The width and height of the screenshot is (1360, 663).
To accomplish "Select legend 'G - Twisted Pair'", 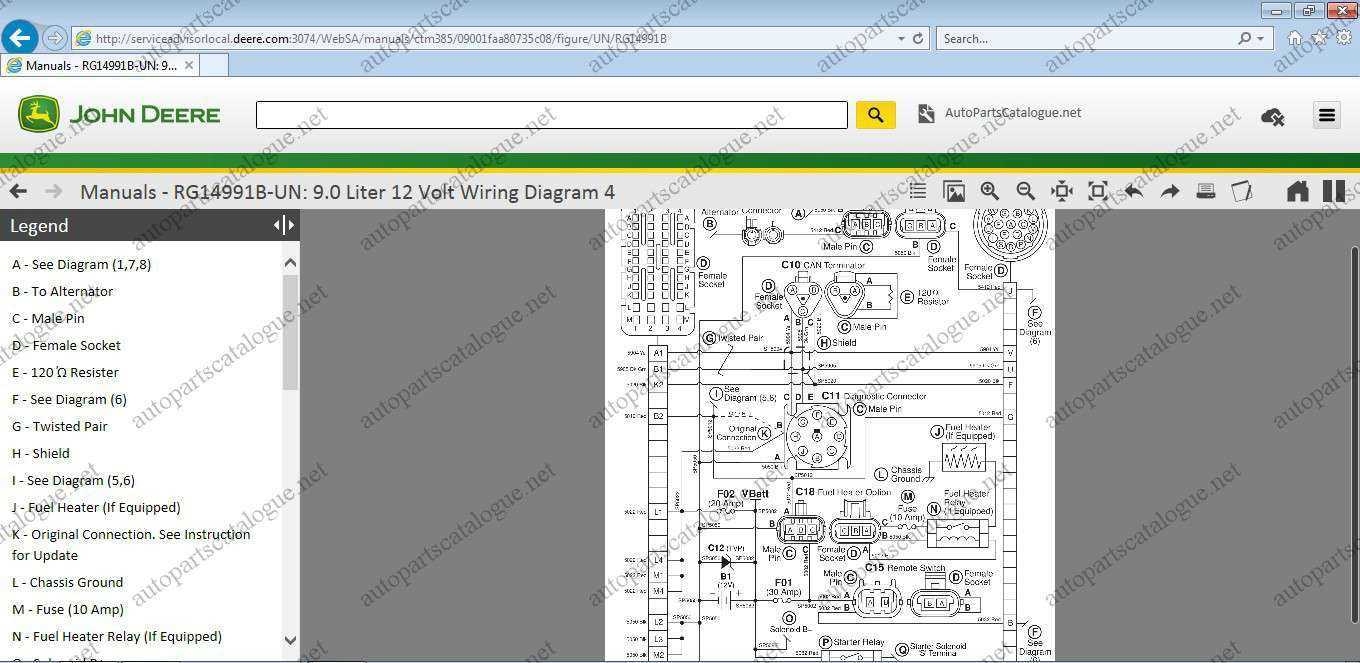I will (x=60, y=426).
